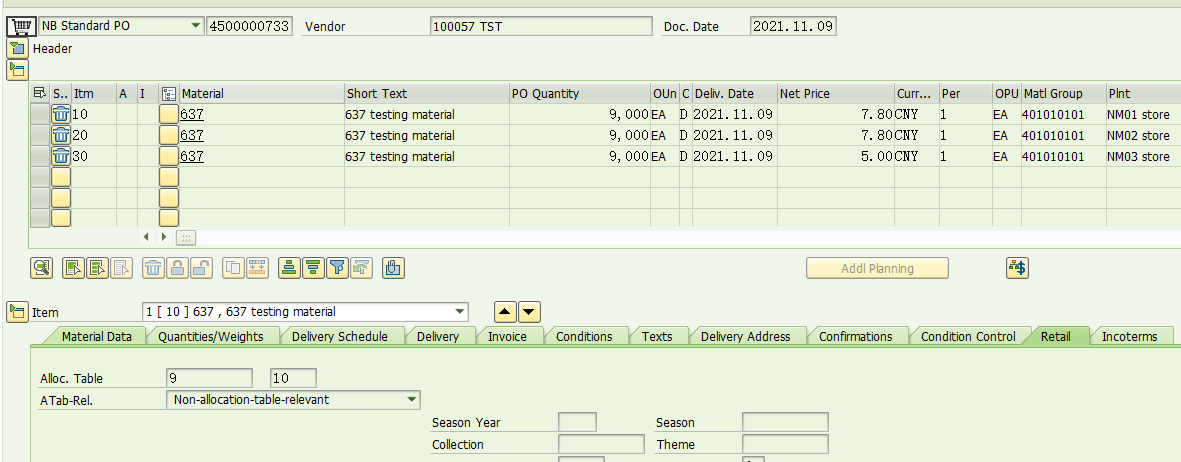
Task: Select row for item 30 via row selector
Action: click(40, 157)
